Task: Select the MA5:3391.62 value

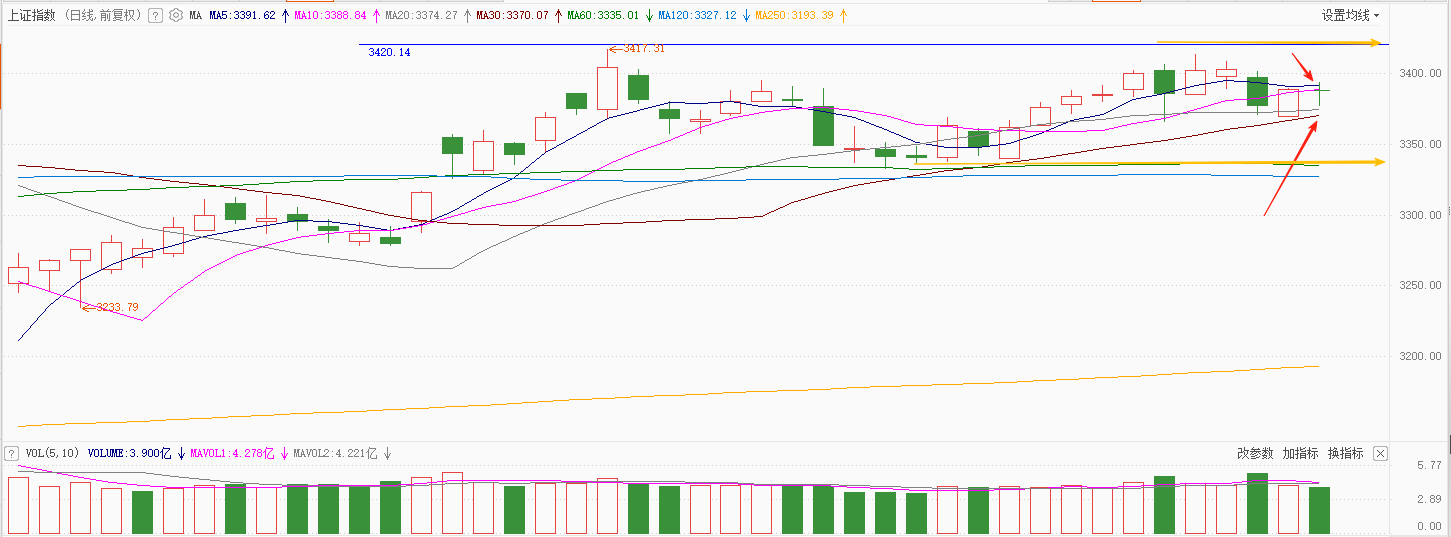Action: pos(242,16)
